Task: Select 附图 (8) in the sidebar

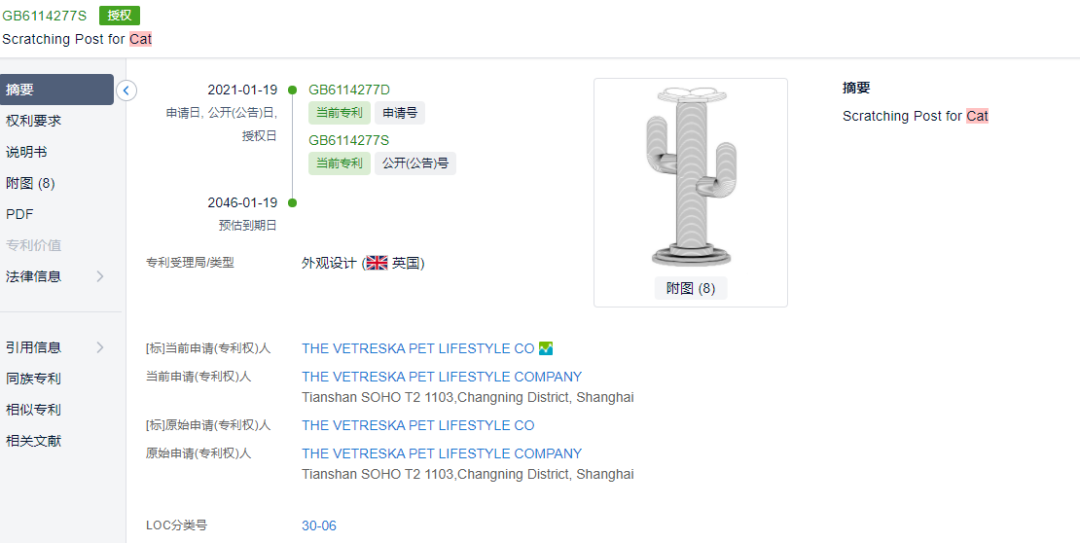Action: click(x=30, y=183)
